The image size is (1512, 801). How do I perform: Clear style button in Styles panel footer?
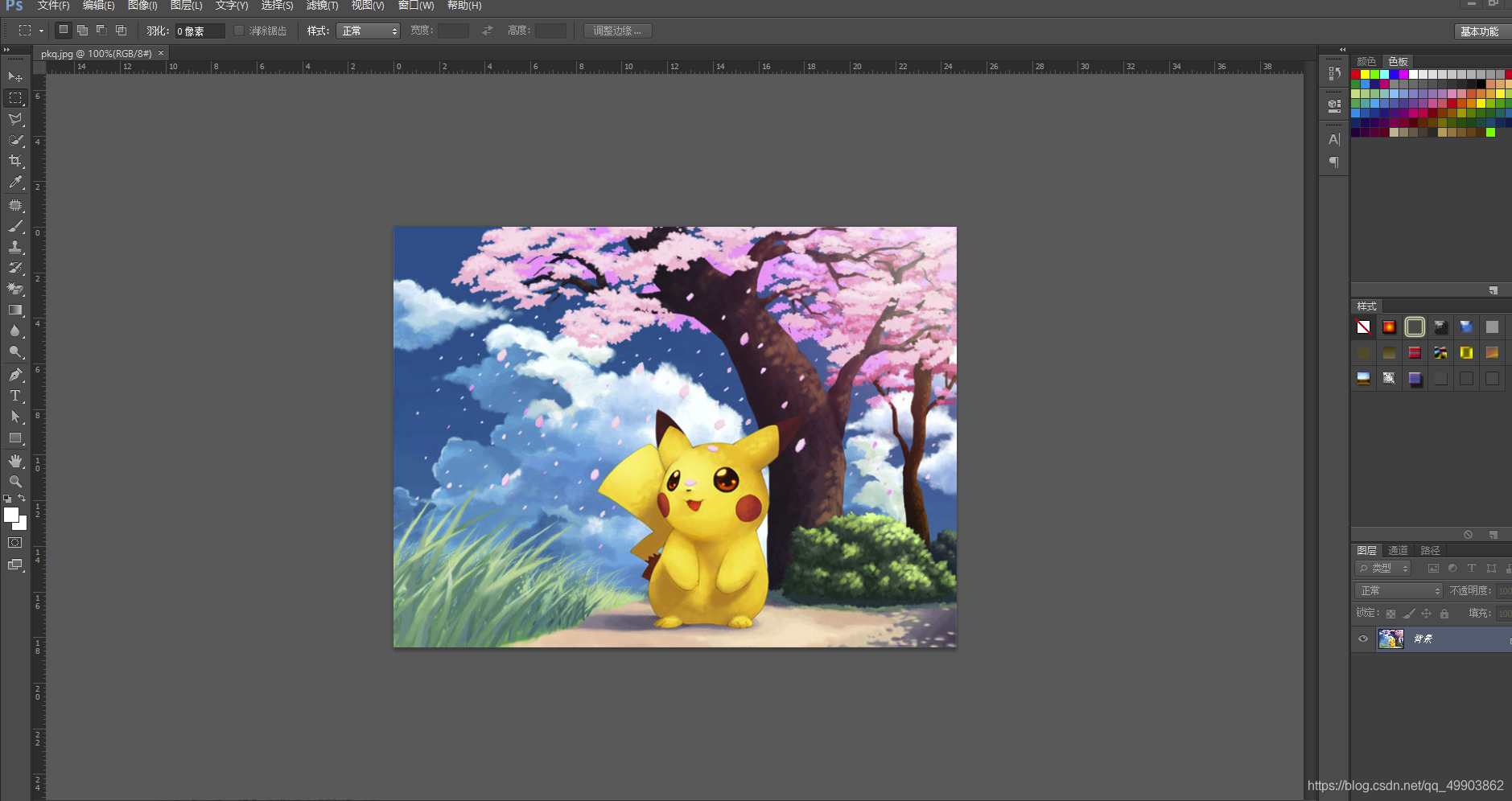point(1468,535)
